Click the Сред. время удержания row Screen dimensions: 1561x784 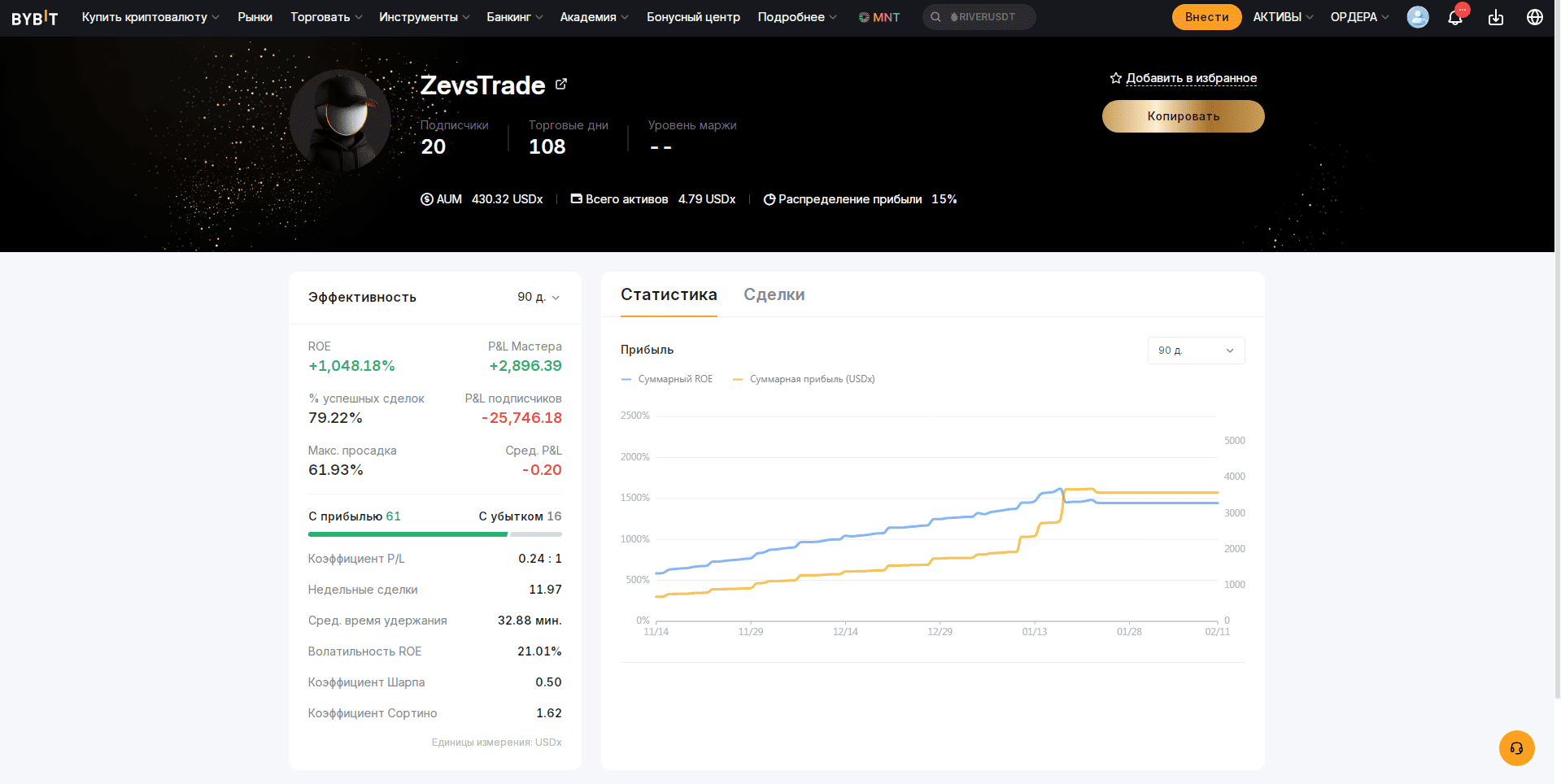[x=434, y=621]
